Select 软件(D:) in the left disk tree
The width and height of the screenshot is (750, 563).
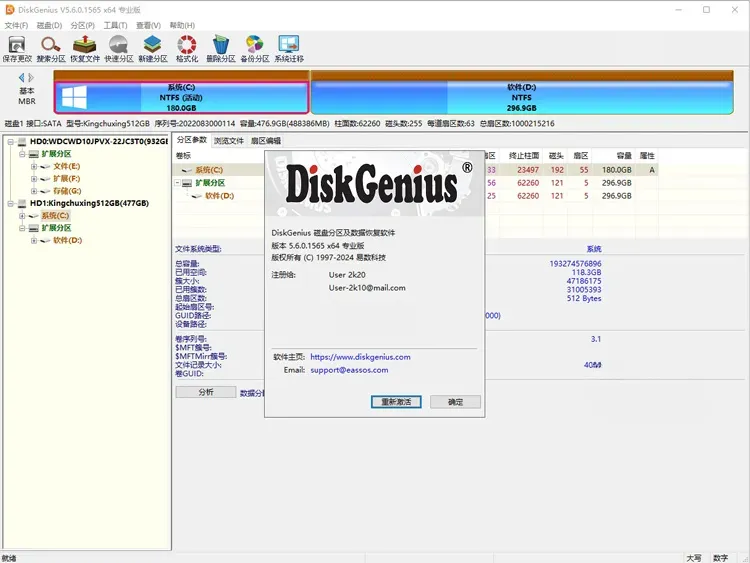coord(67,241)
